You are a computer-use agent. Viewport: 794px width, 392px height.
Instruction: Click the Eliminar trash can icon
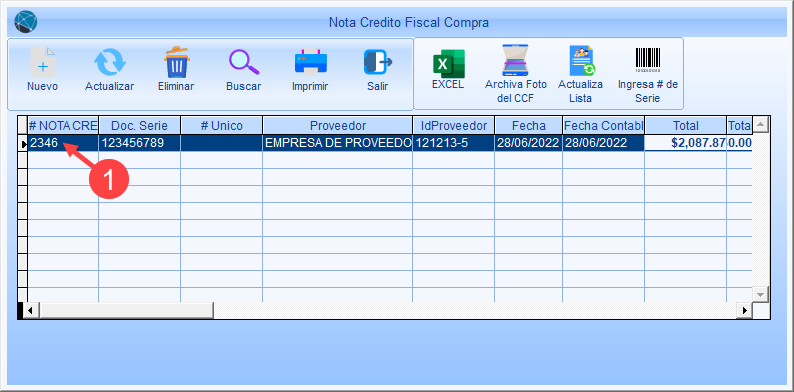176,62
